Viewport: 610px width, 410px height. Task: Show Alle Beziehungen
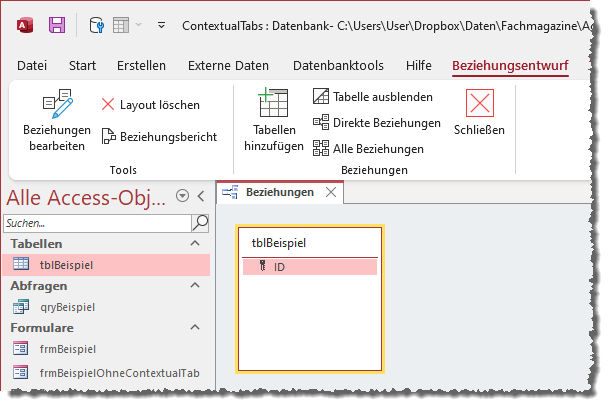pyautogui.click(x=368, y=149)
